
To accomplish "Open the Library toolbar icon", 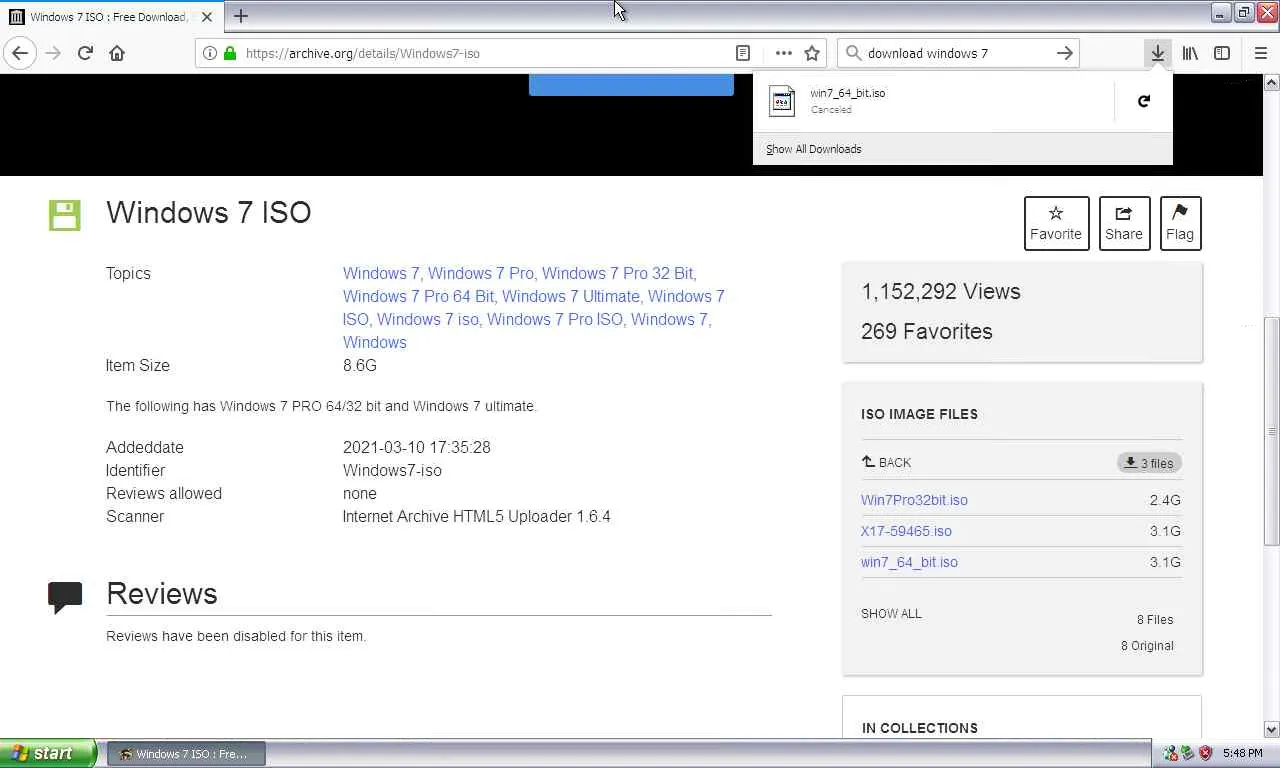I will tap(1190, 53).
